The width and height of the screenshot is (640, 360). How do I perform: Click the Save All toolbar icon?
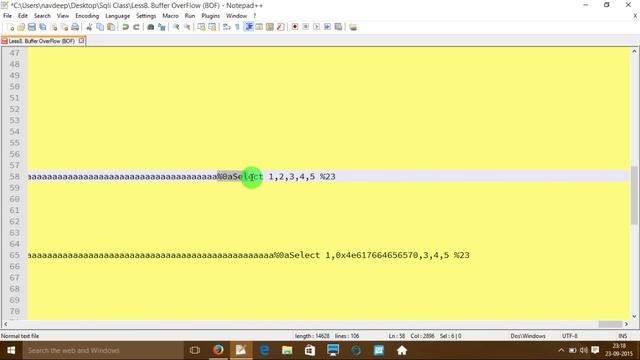click(x=42, y=27)
